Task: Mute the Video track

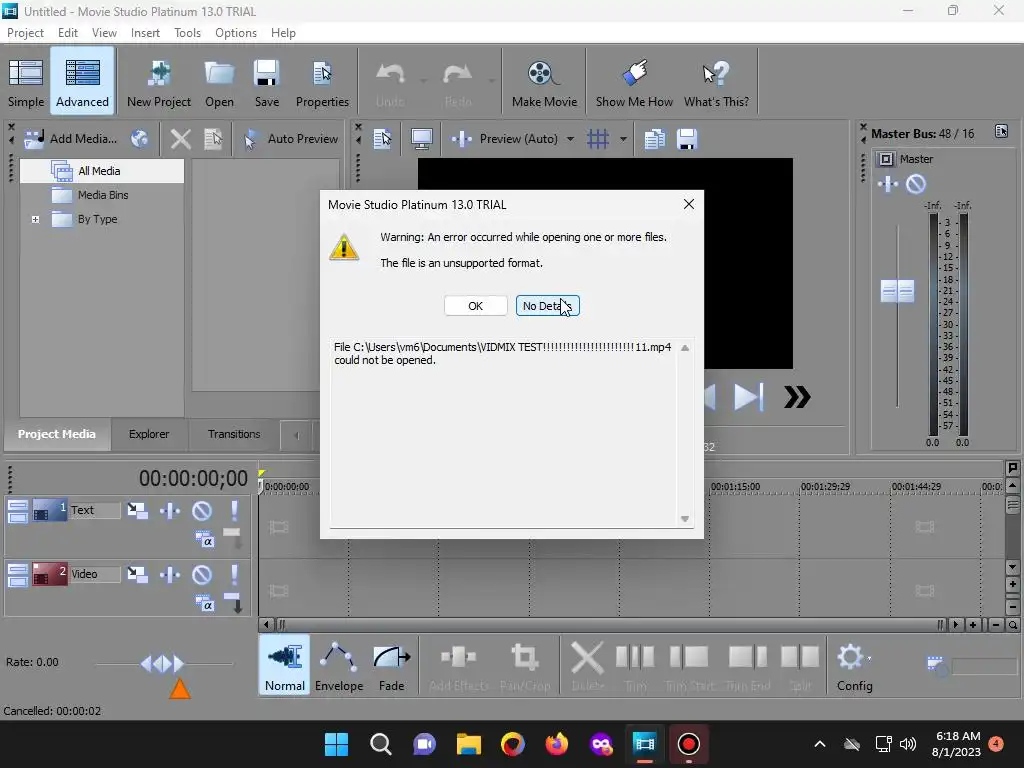Action: (202, 575)
